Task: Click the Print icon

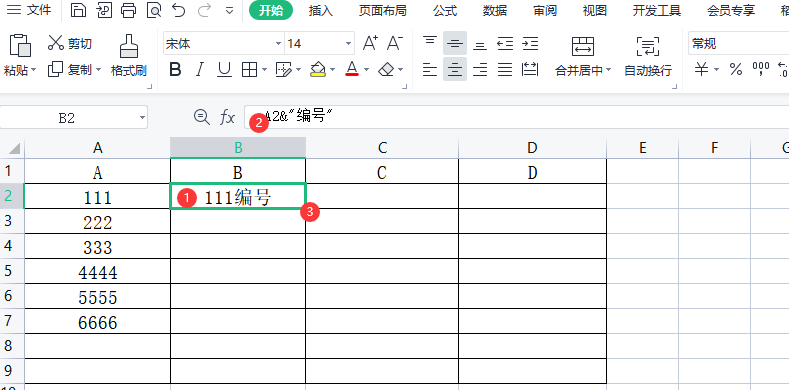Action: [129, 10]
